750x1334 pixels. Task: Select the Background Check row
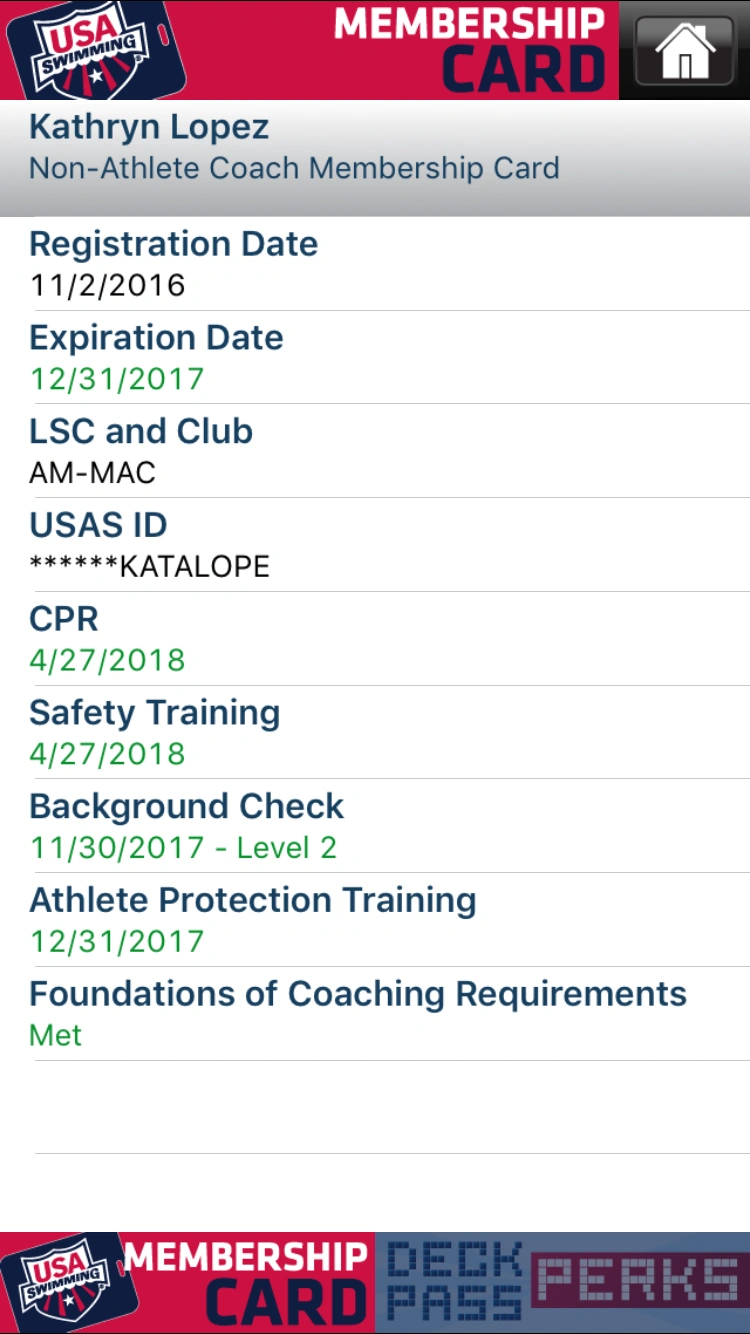pos(375,826)
